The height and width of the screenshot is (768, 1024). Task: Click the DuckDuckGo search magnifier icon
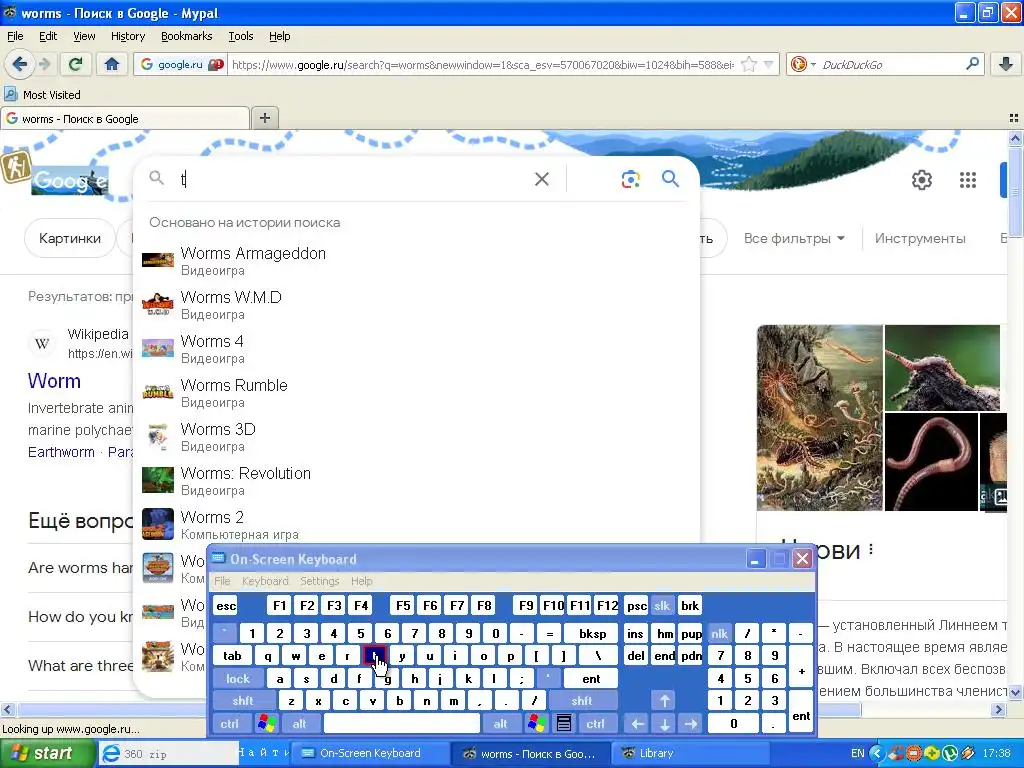coord(972,64)
